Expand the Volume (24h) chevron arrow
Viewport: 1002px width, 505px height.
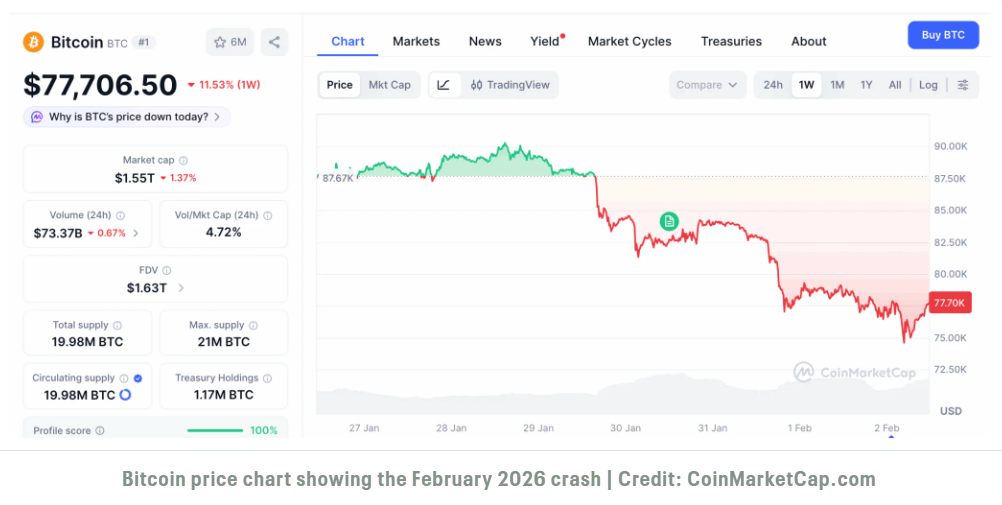click(x=136, y=233)
